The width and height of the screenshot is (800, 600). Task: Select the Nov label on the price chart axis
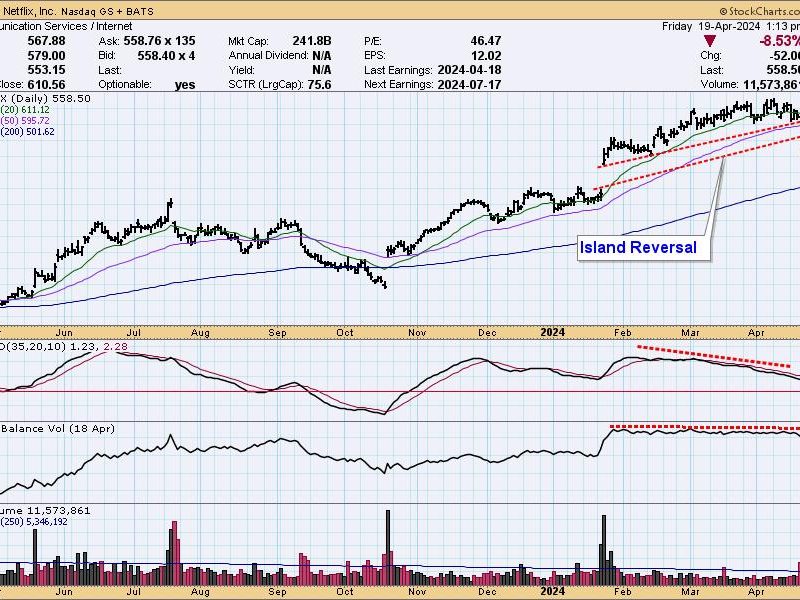pos(417,333)
